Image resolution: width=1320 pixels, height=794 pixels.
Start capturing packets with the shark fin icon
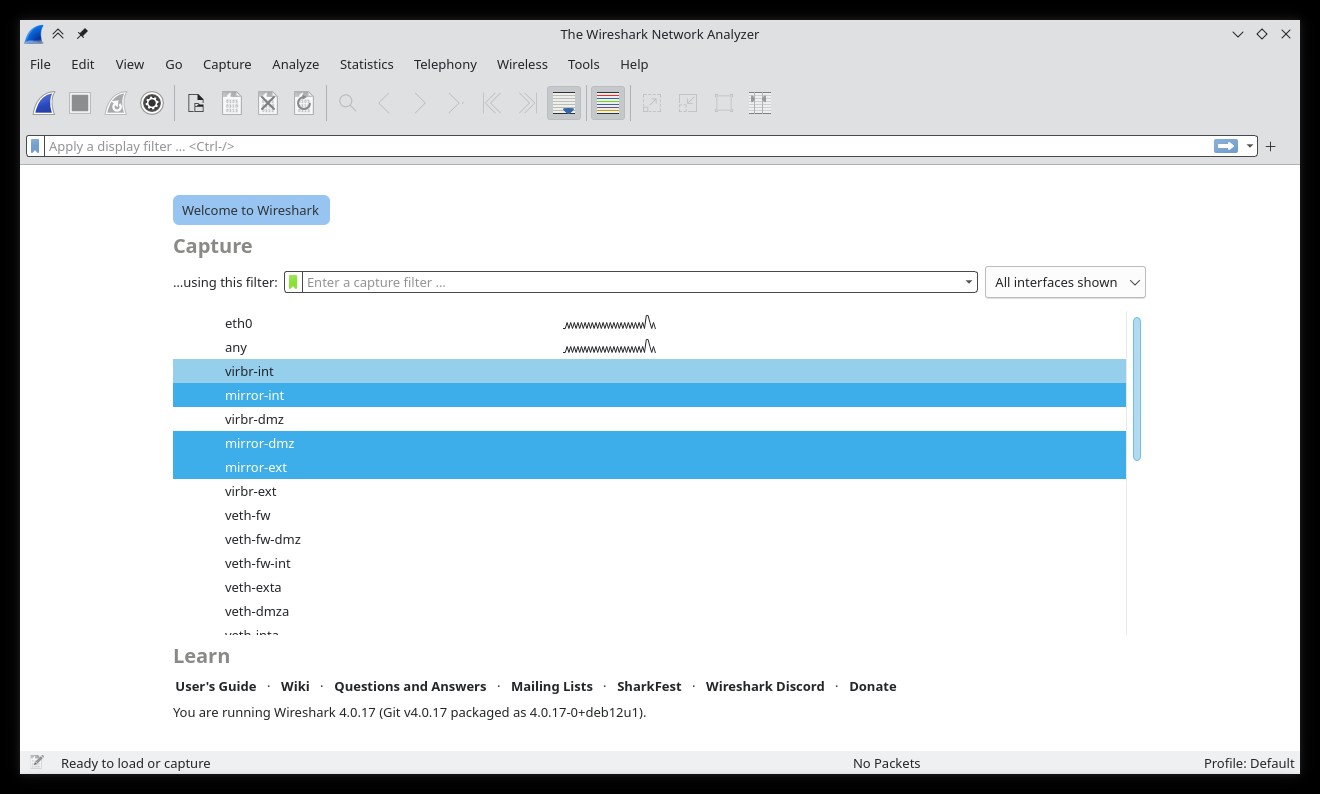coord(44,103)
